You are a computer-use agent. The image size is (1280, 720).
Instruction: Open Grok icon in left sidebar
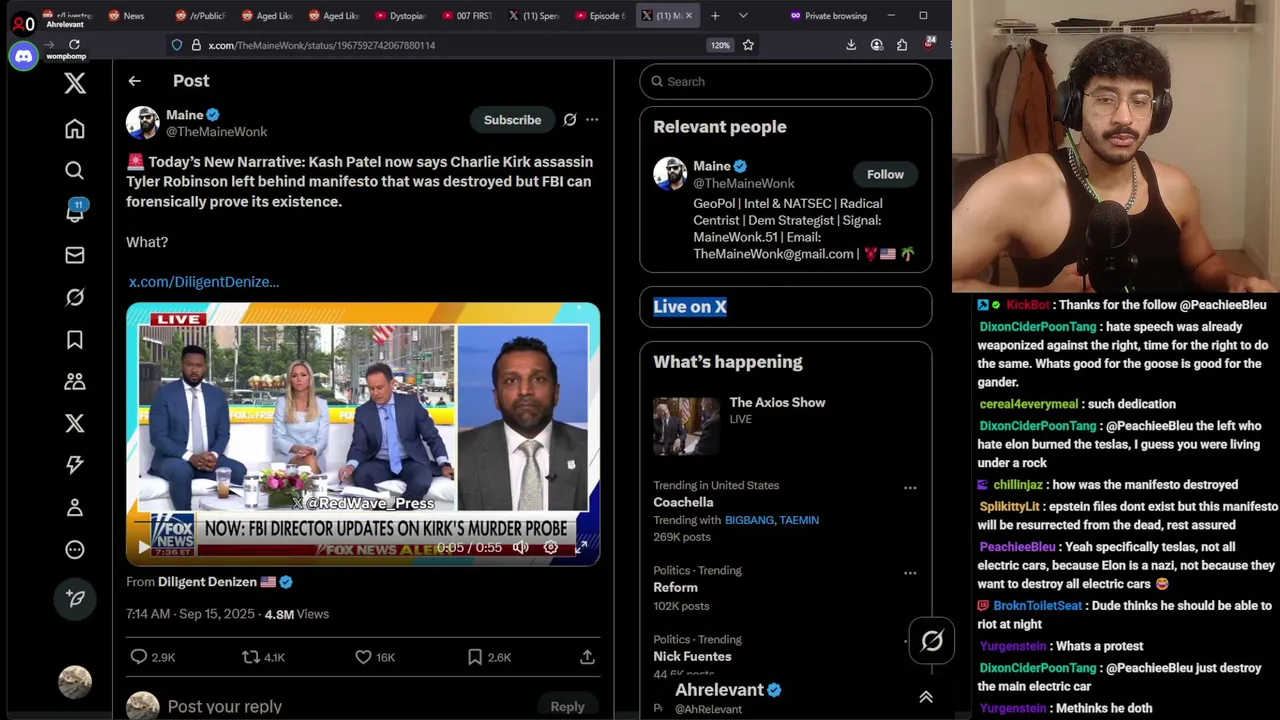point(75,297)
